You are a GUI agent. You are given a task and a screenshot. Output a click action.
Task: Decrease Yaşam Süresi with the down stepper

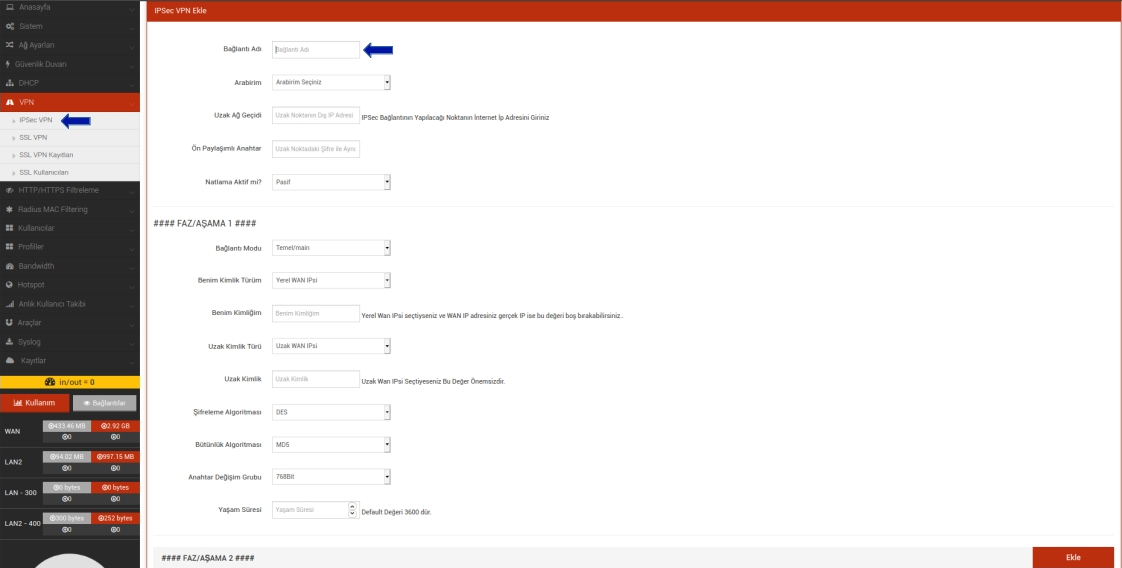(352, 514)
